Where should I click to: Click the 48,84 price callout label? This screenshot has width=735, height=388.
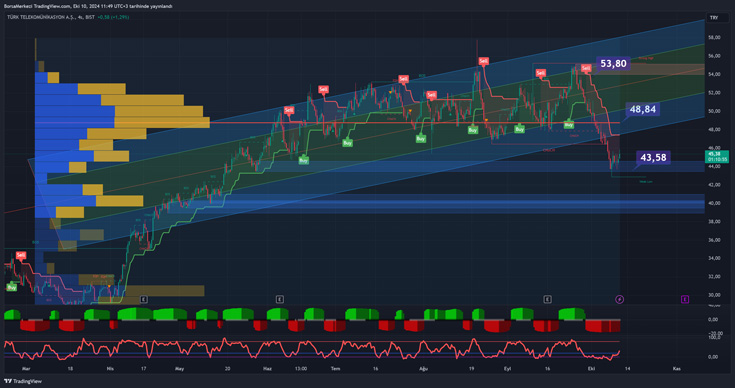point(642,110)
